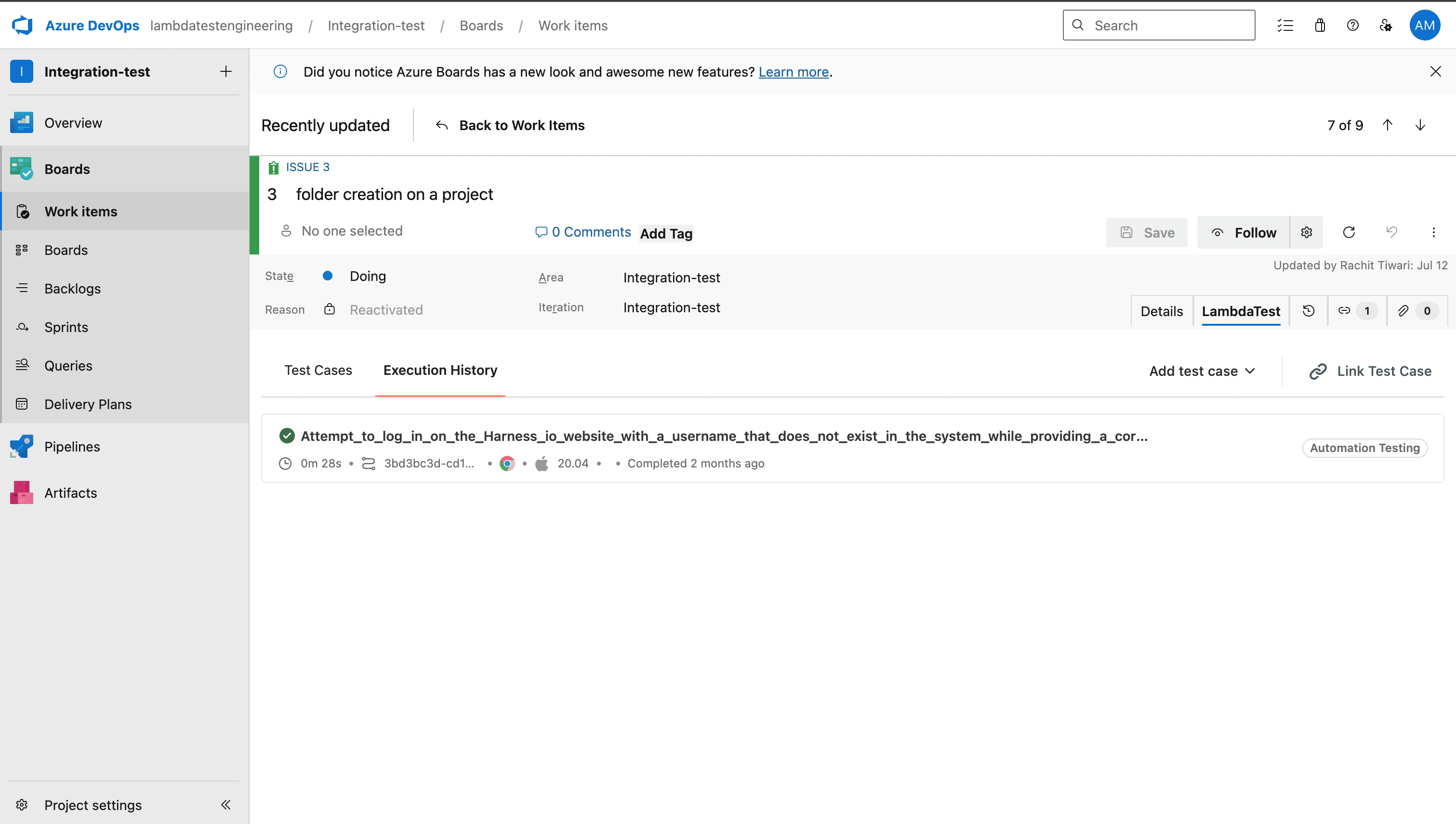This screenshot has height=824, width=1456.
Task: Click the Save button
Action: coord(1147,233)
